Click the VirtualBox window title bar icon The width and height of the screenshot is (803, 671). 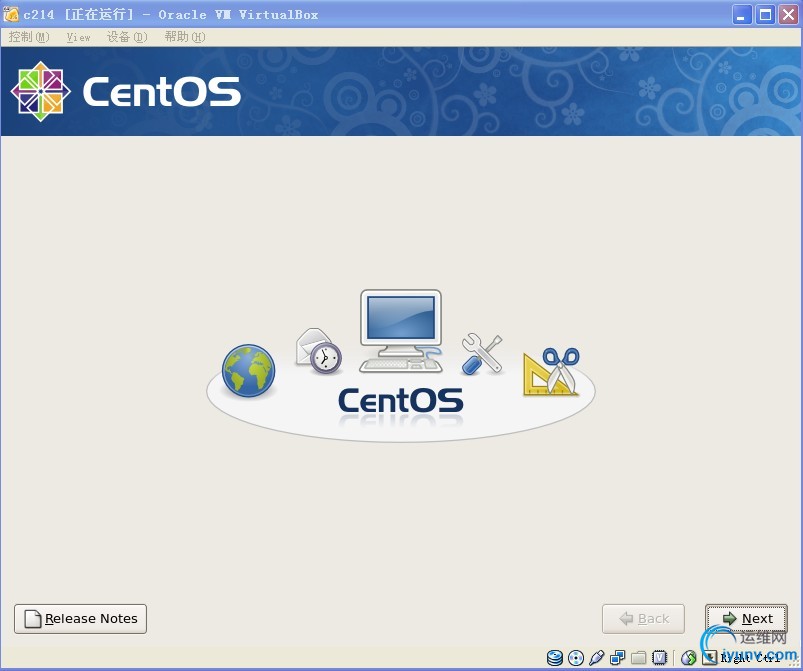pos(11,14)
